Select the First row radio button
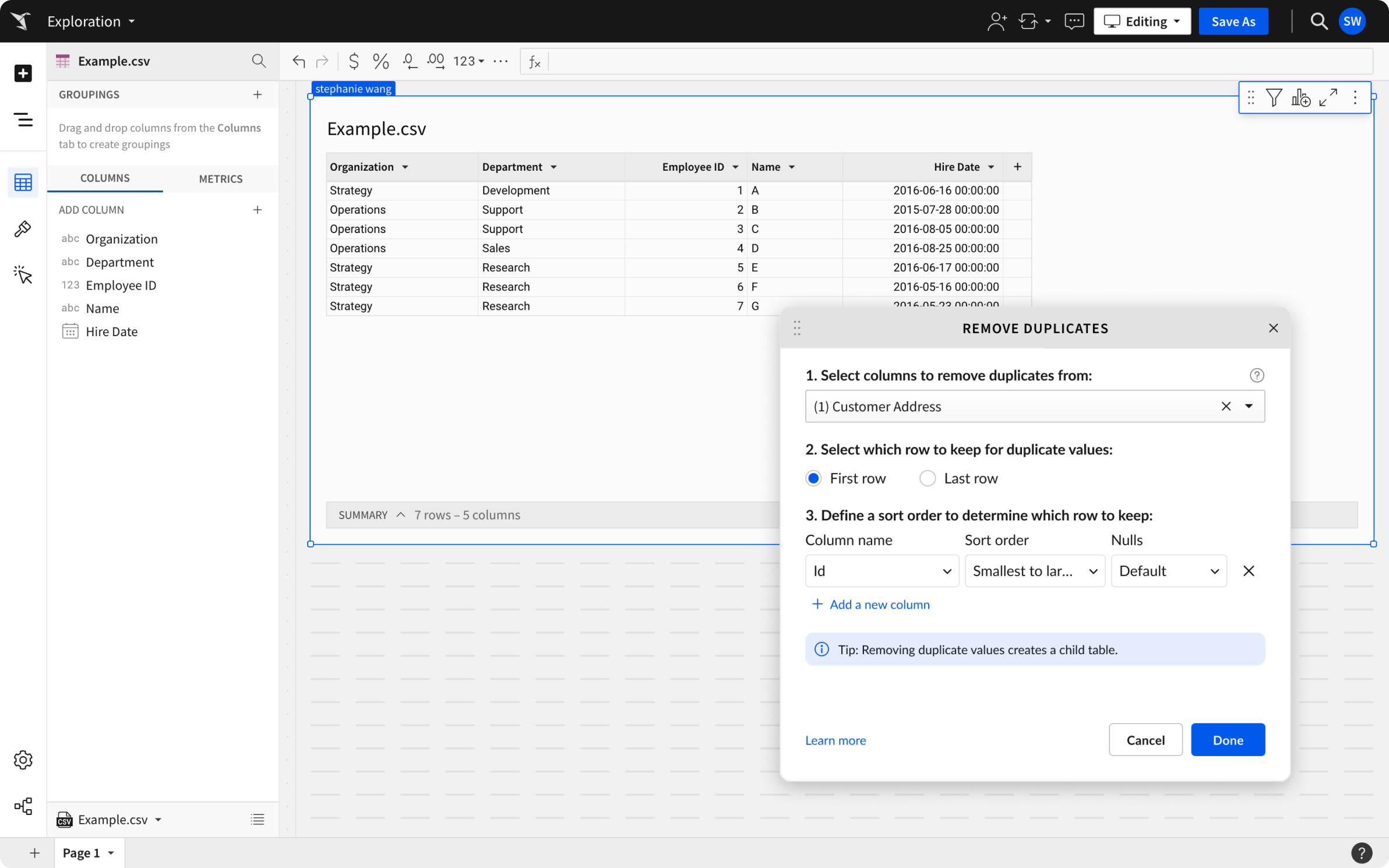The width and height of the screenshot is (1389, 868). click(813, 478)
